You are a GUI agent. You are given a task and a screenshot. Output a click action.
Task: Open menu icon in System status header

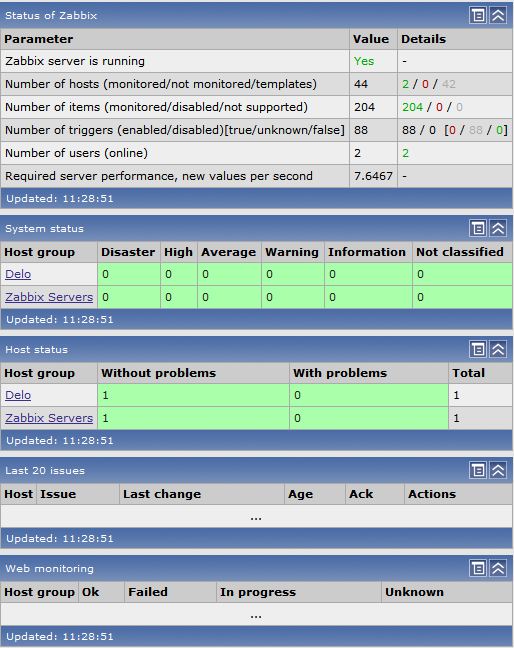click(478, 228)
